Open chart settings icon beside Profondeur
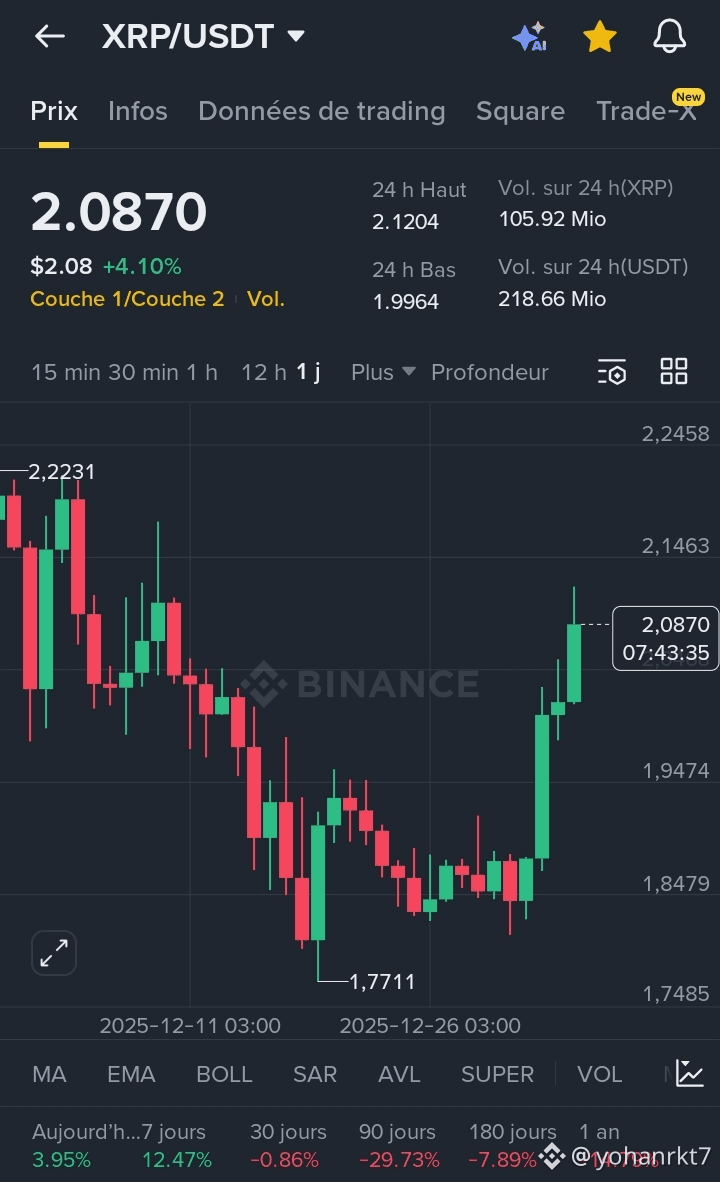Viewport: 720px width, 1182px height. tap(612, 372)
